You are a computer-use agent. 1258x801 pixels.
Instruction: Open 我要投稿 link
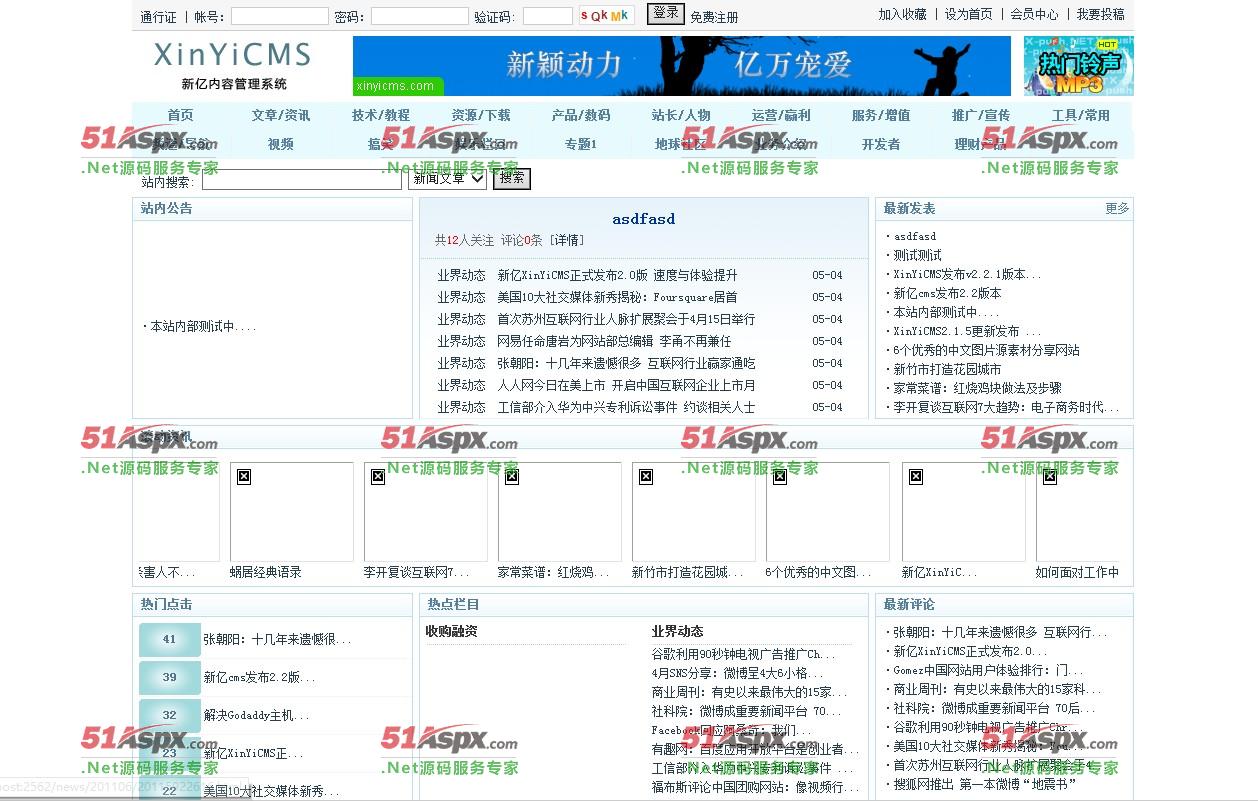pyautogui.click(x=1100, y=14)
